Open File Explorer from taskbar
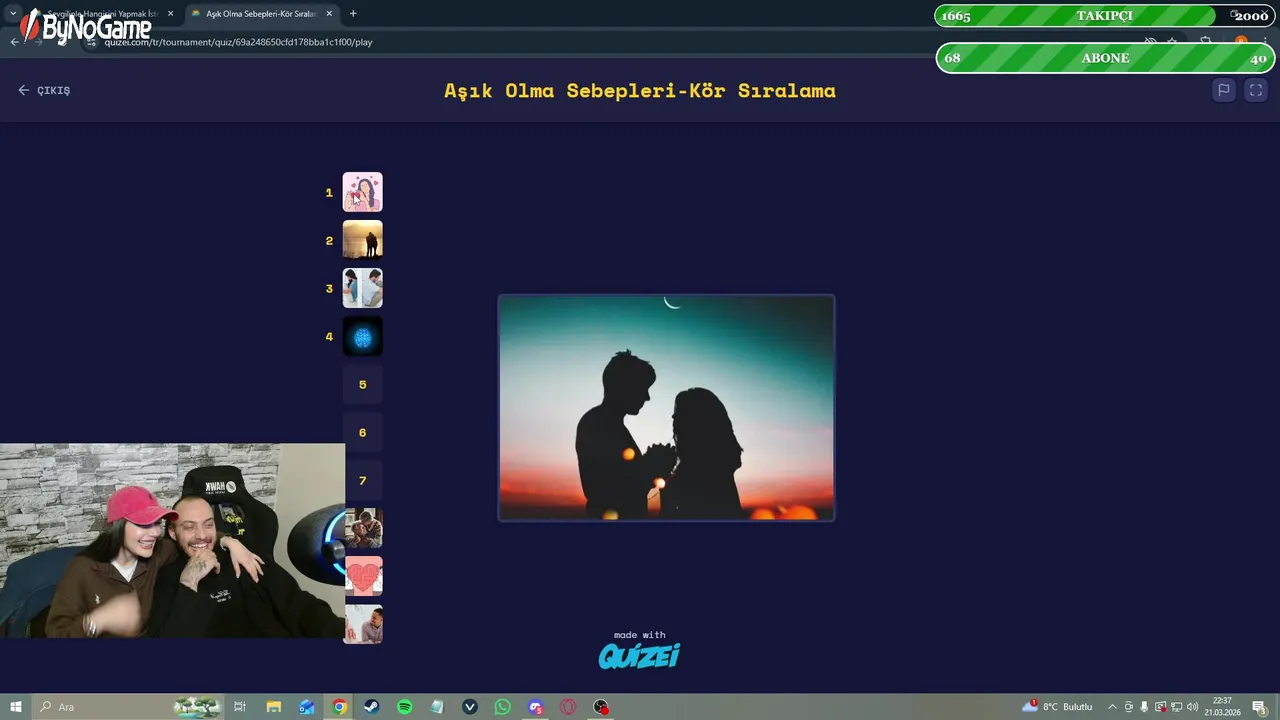 click(273, 707)
